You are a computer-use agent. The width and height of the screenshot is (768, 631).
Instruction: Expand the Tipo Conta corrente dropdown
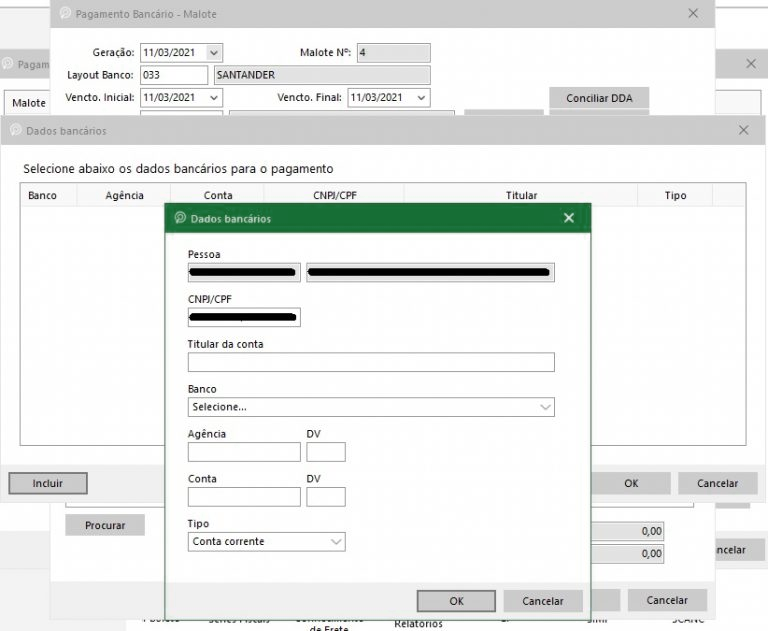335,541
